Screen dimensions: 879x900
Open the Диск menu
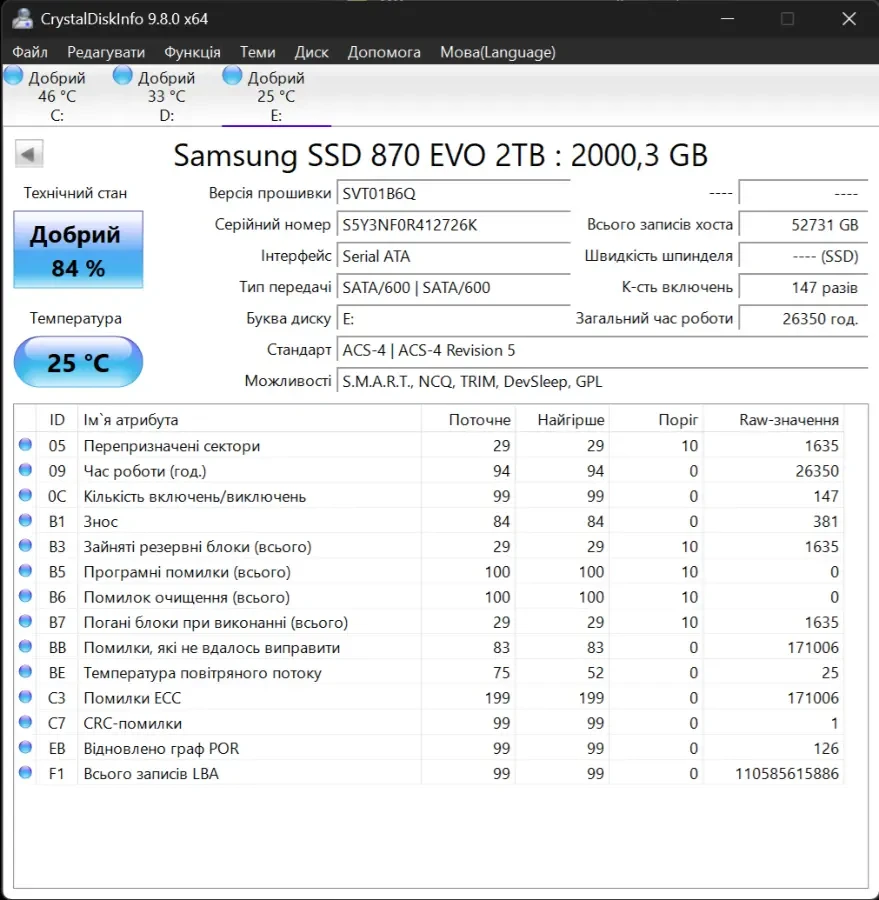311,52
